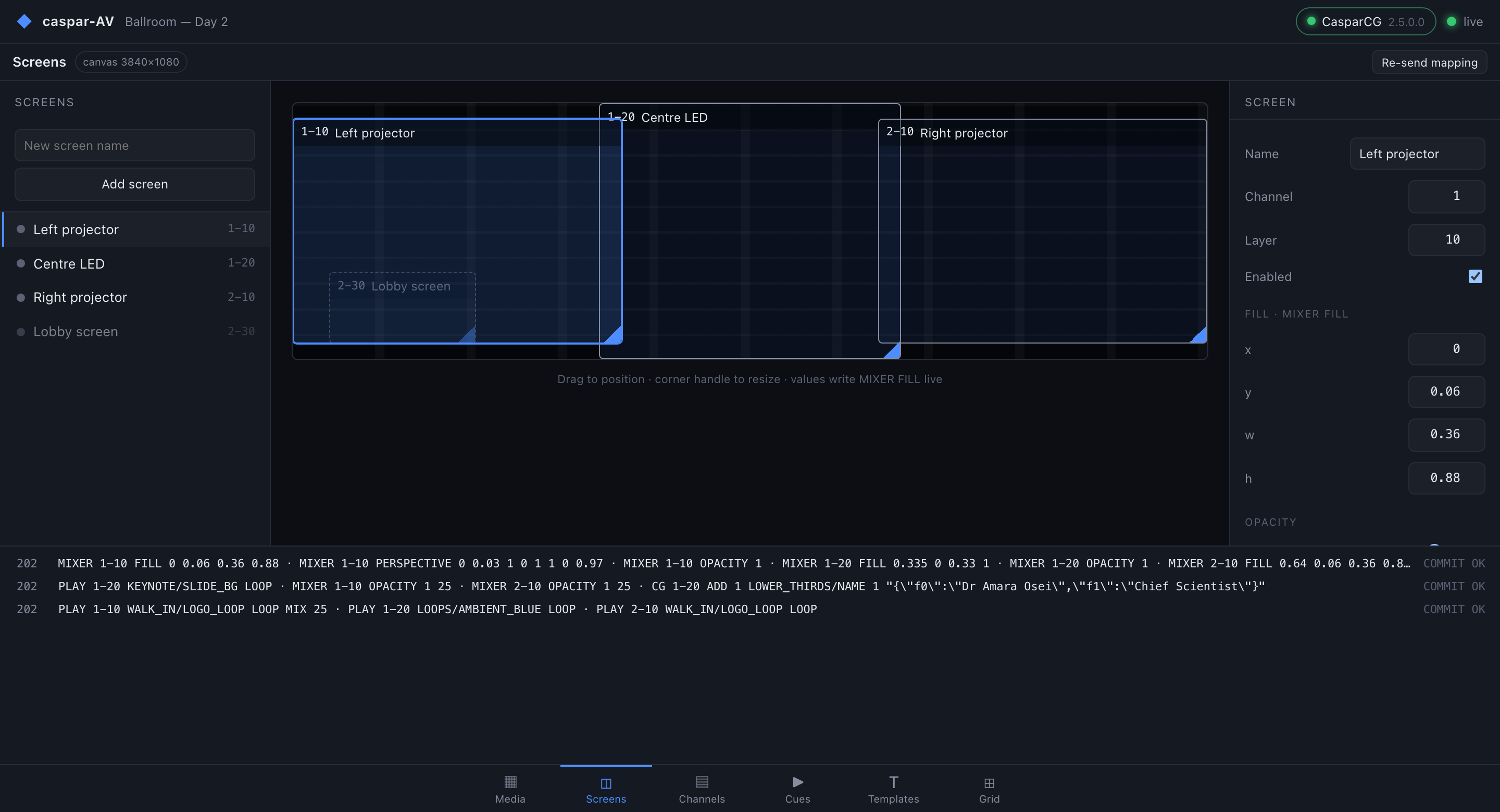Click the caspar-AV diamond logo icon
This screenshot has width=1500, height=812.
coord(24,21)
